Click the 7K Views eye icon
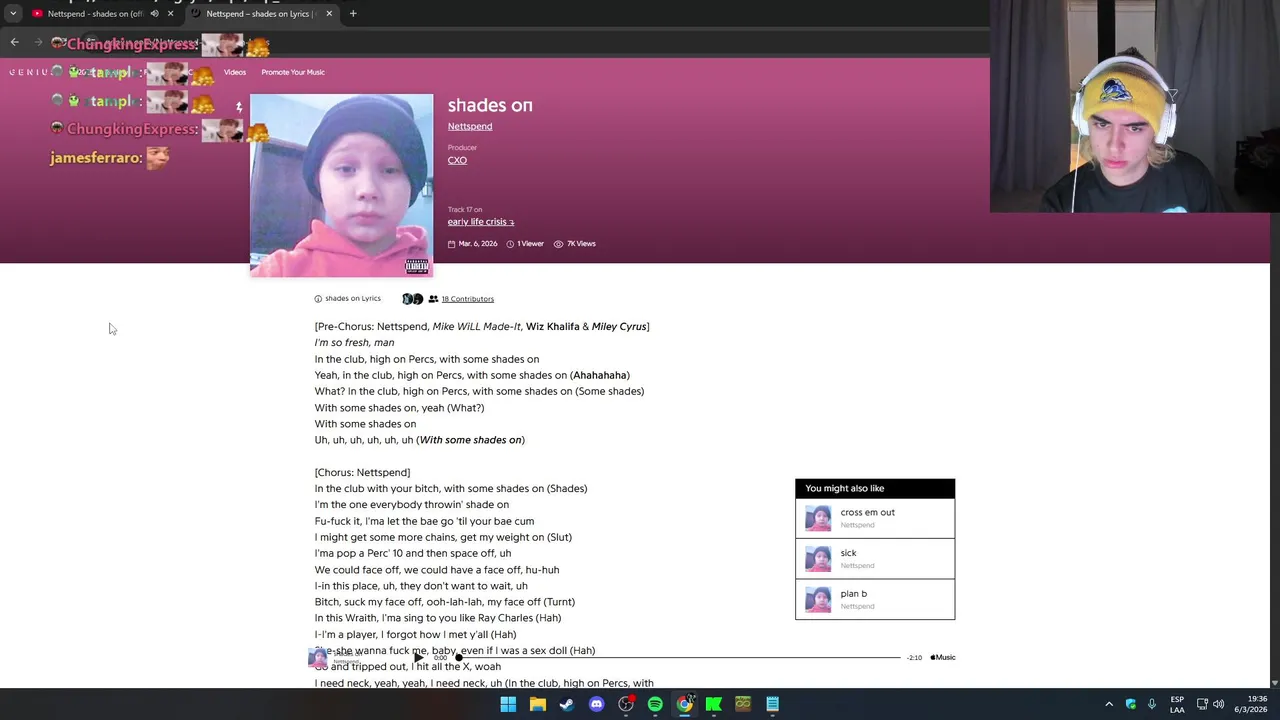The height and width of the screenshot is (720, 1280). [558, 244]
